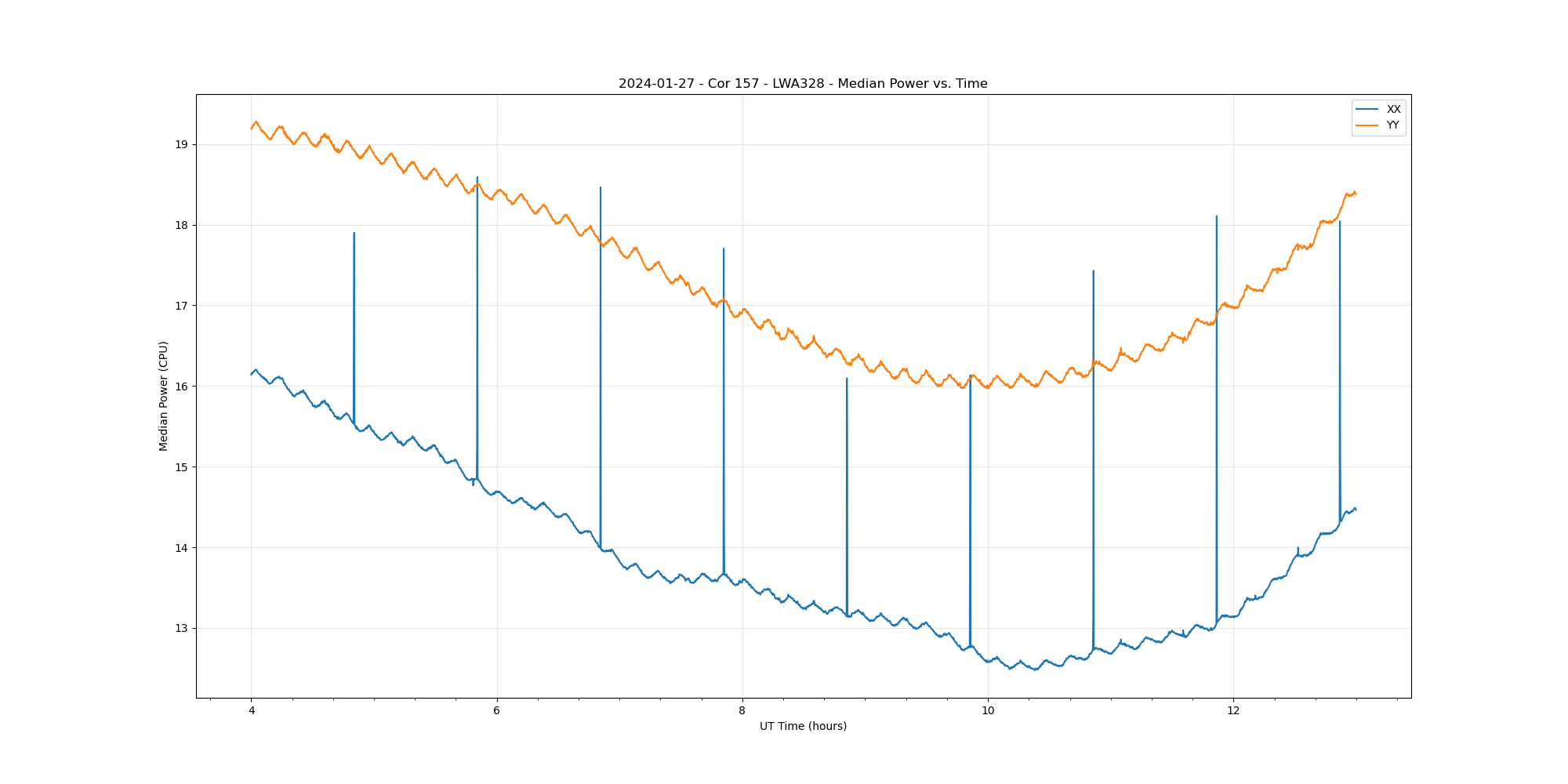Click the y-axis tick label 13
1568x784 pixels.
[181, 629]
